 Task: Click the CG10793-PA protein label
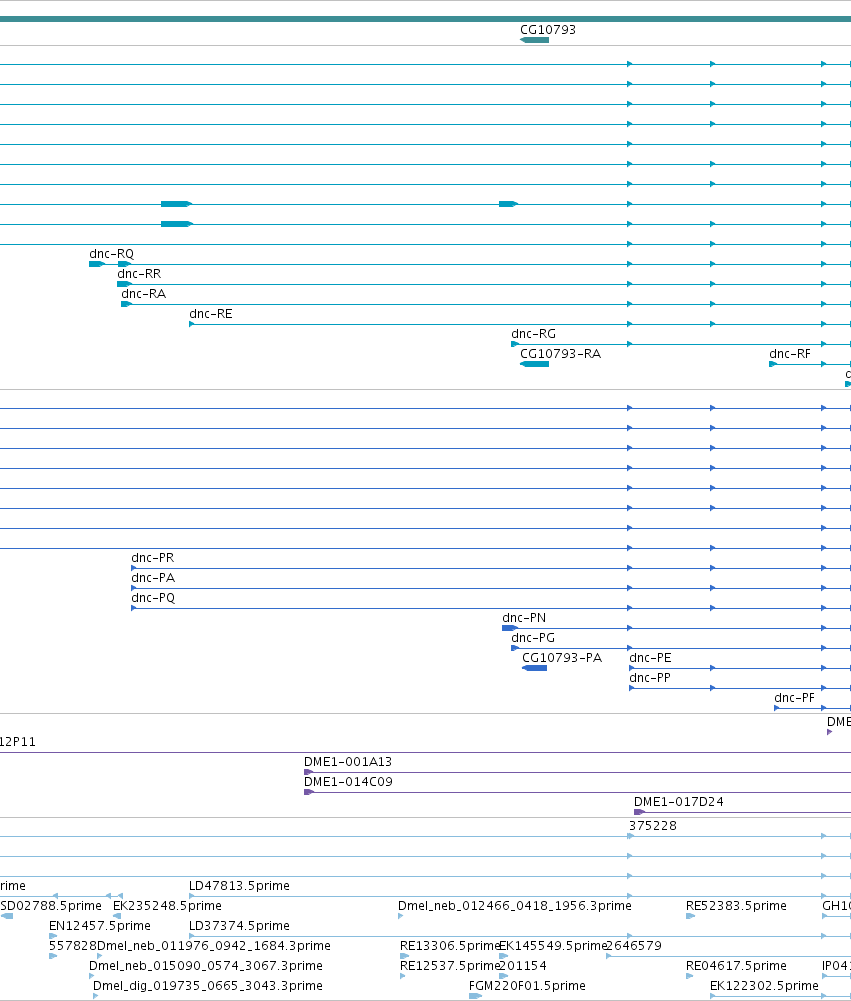(x=562, y=658)
